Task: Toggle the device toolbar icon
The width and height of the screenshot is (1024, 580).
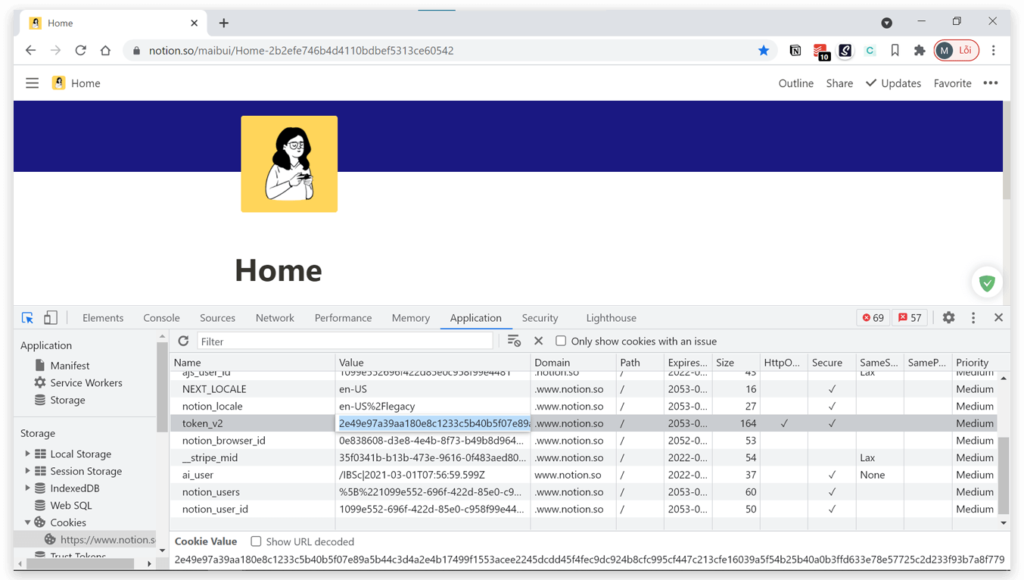Action: point(50,318)
